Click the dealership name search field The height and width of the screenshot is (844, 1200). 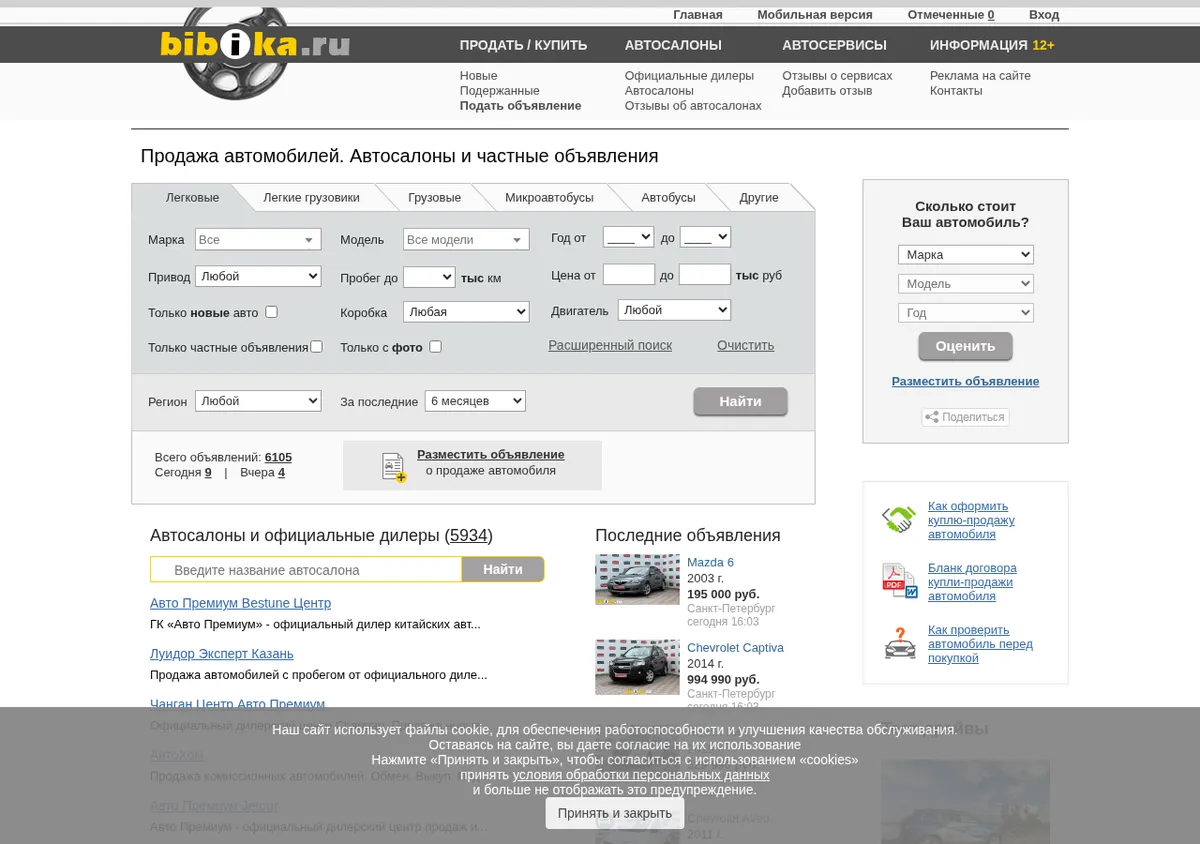(306, 570)
